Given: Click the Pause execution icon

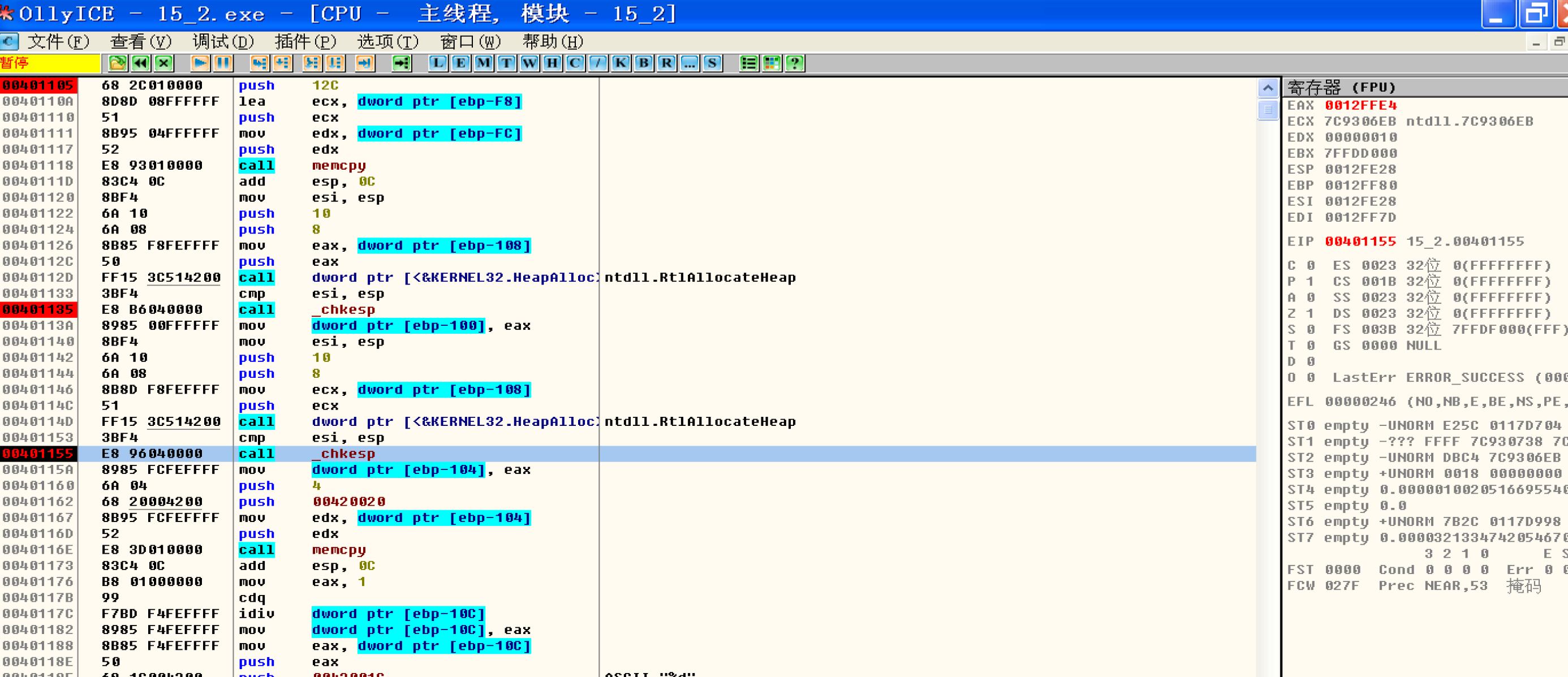Looking at the screenshot, I should (x=223, y=63).
